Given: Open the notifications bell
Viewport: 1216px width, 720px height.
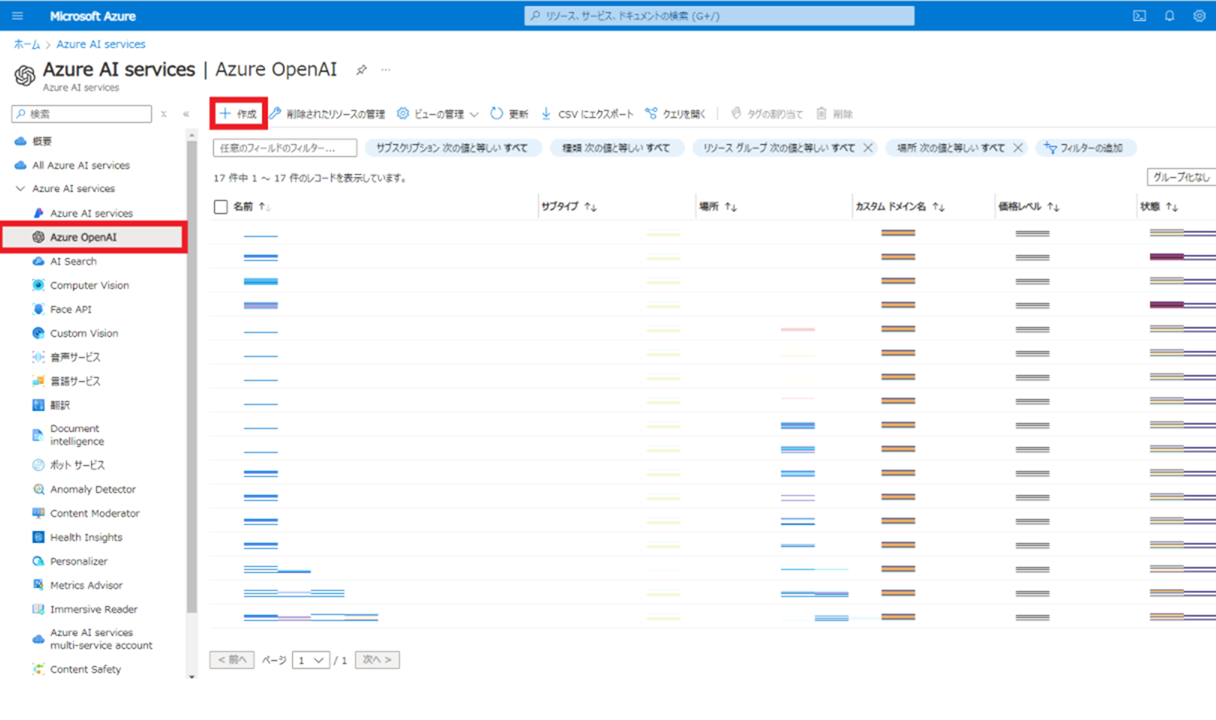Looking at the screenshot, I should (1169, 16).
